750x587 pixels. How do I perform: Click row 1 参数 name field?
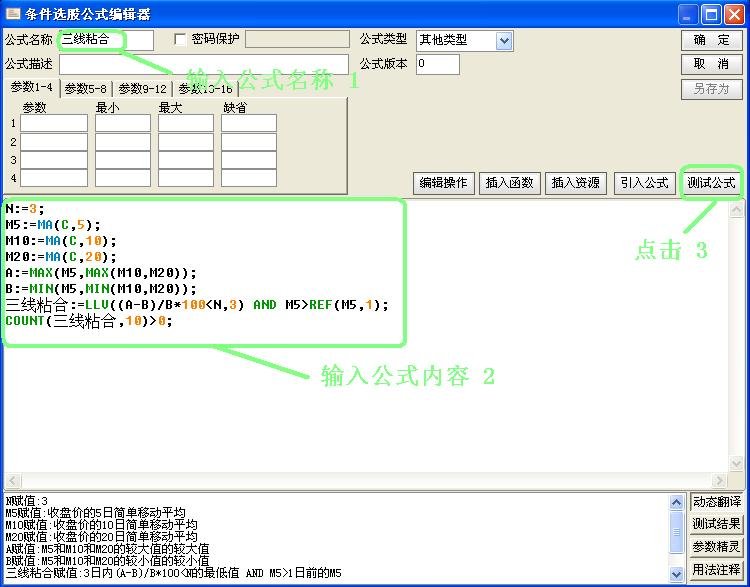point(54,123)
